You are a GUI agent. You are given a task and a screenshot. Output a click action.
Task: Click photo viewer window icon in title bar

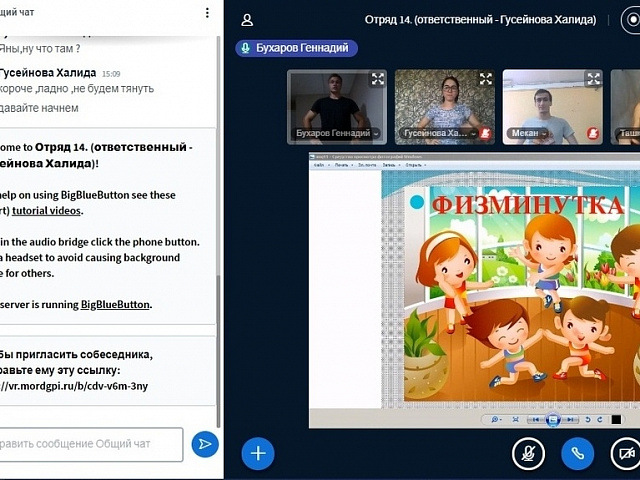(x=312, y=157)
